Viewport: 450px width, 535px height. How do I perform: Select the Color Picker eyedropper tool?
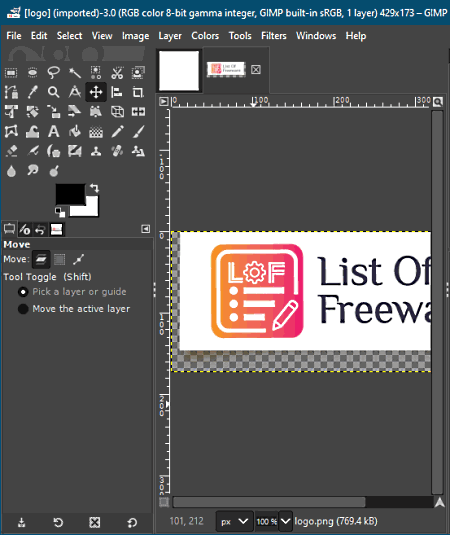[32, 92]
